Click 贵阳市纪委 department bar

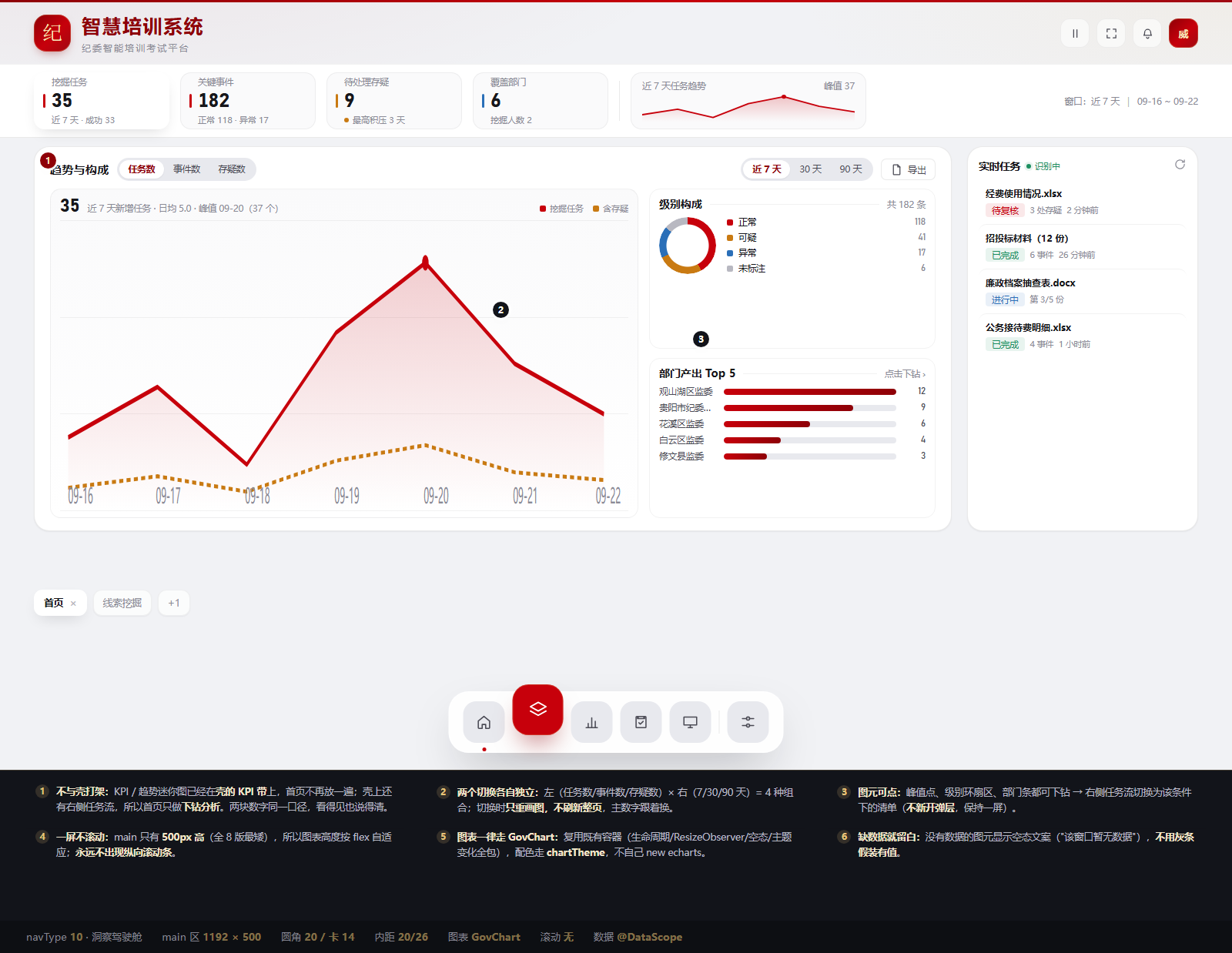click(x=810, y=408)
